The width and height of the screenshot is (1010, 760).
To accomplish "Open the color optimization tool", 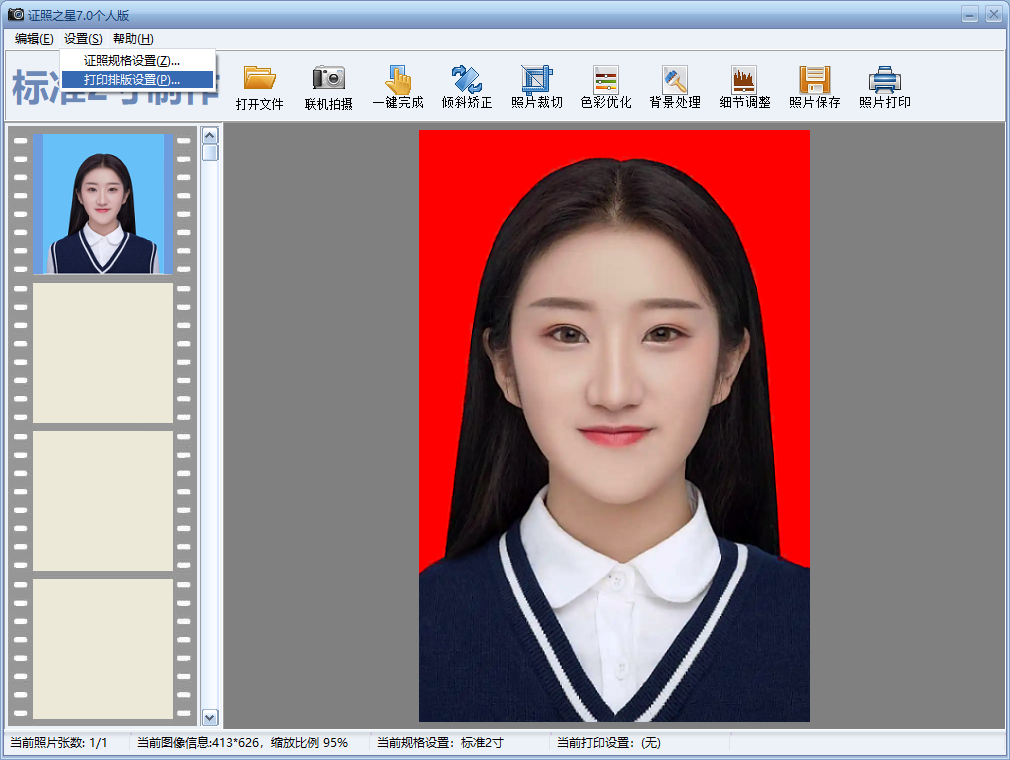I will pos(606,80).
